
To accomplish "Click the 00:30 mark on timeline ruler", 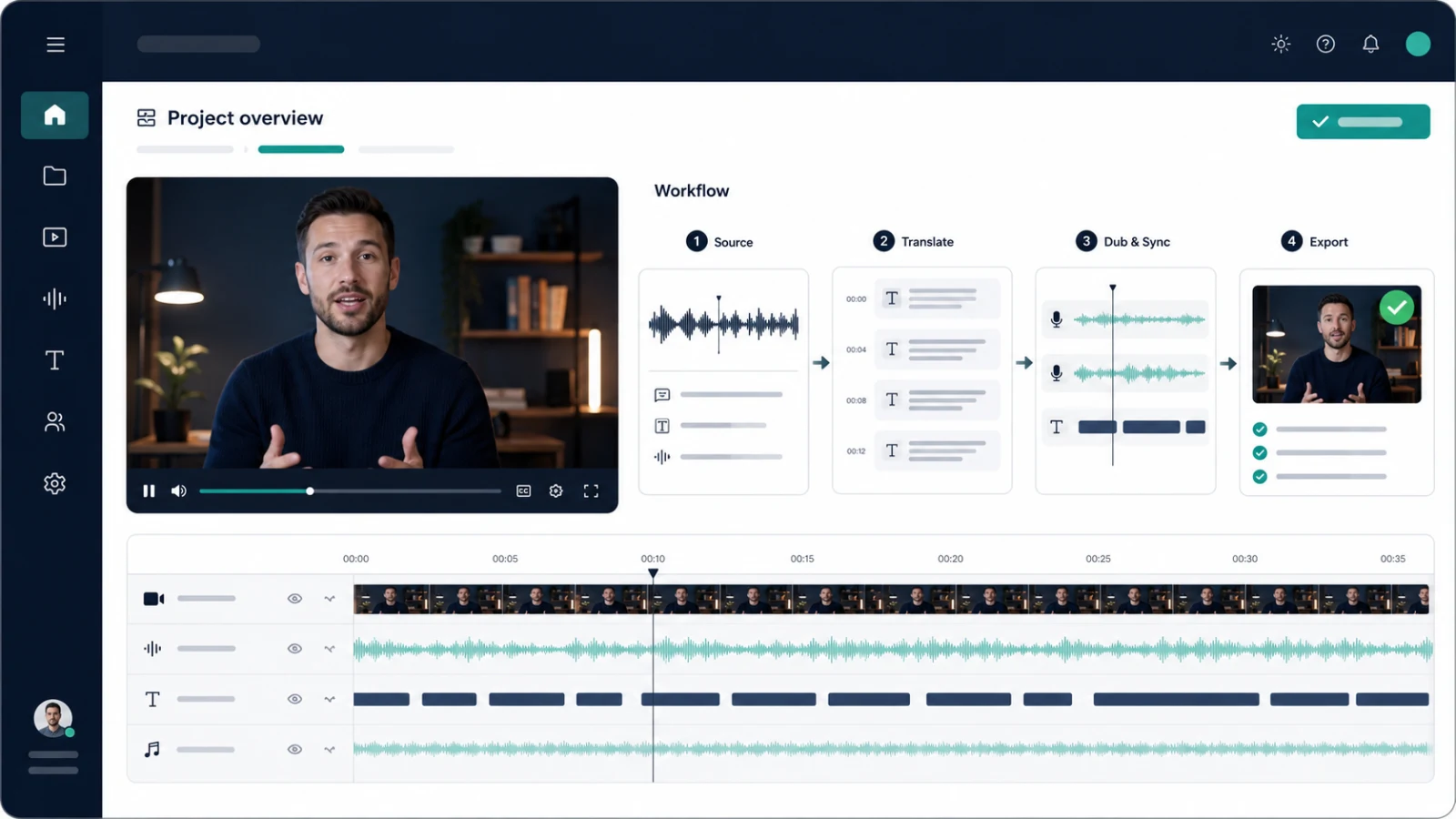I will point(1245,559).
